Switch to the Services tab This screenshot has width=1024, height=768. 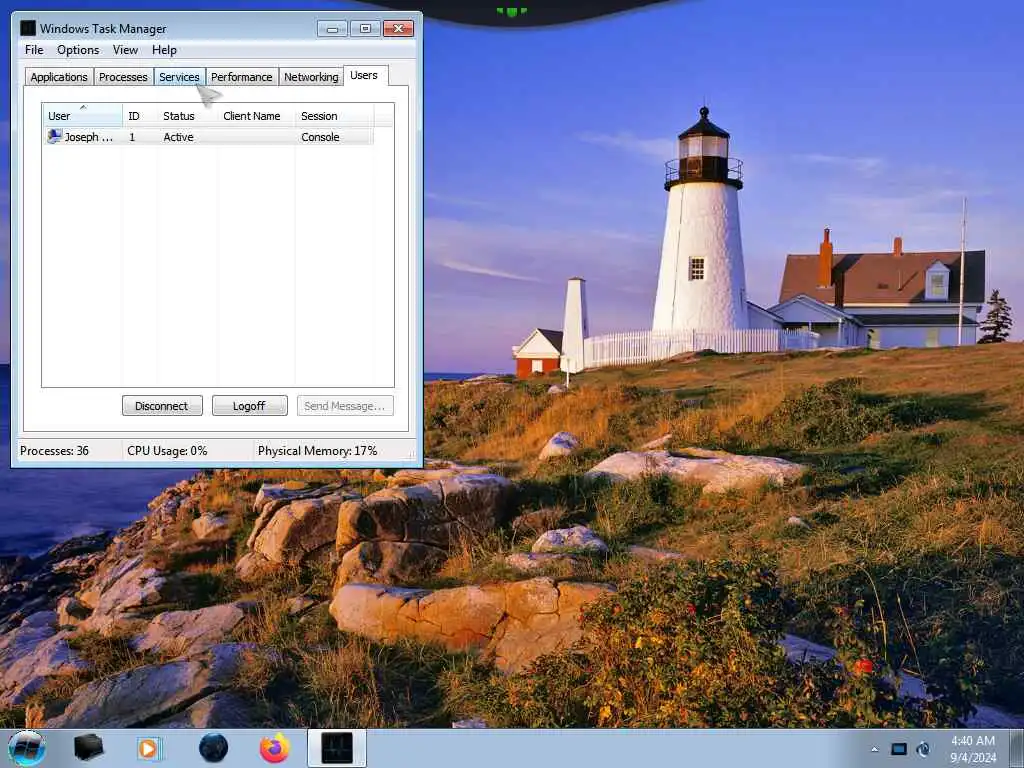point(180,77)
